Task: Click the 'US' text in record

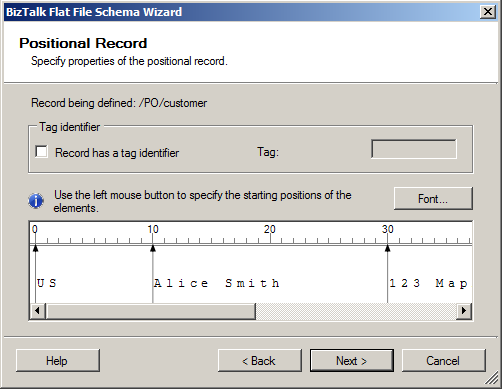Action: pos(47,283)
